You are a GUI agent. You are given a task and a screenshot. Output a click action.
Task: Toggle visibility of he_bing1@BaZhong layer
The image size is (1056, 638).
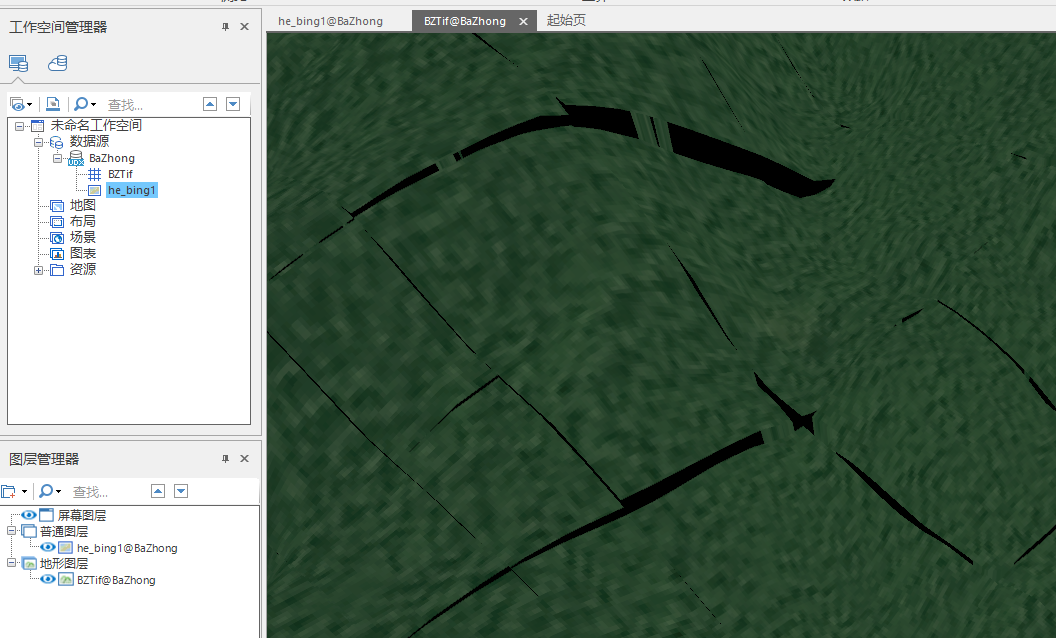click(x=48, y=548)
